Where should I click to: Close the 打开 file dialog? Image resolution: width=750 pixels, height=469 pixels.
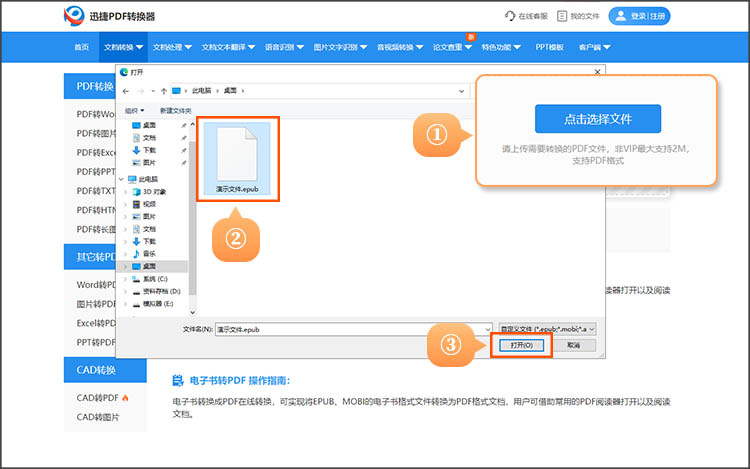pyautogui.click(x=597, y=72)
